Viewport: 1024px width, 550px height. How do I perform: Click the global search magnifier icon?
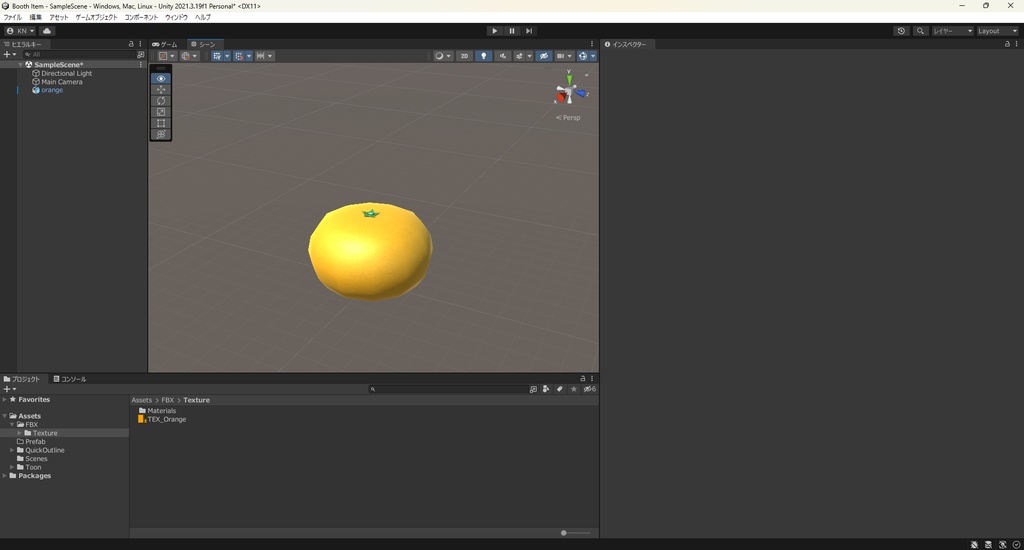(920, 31)
